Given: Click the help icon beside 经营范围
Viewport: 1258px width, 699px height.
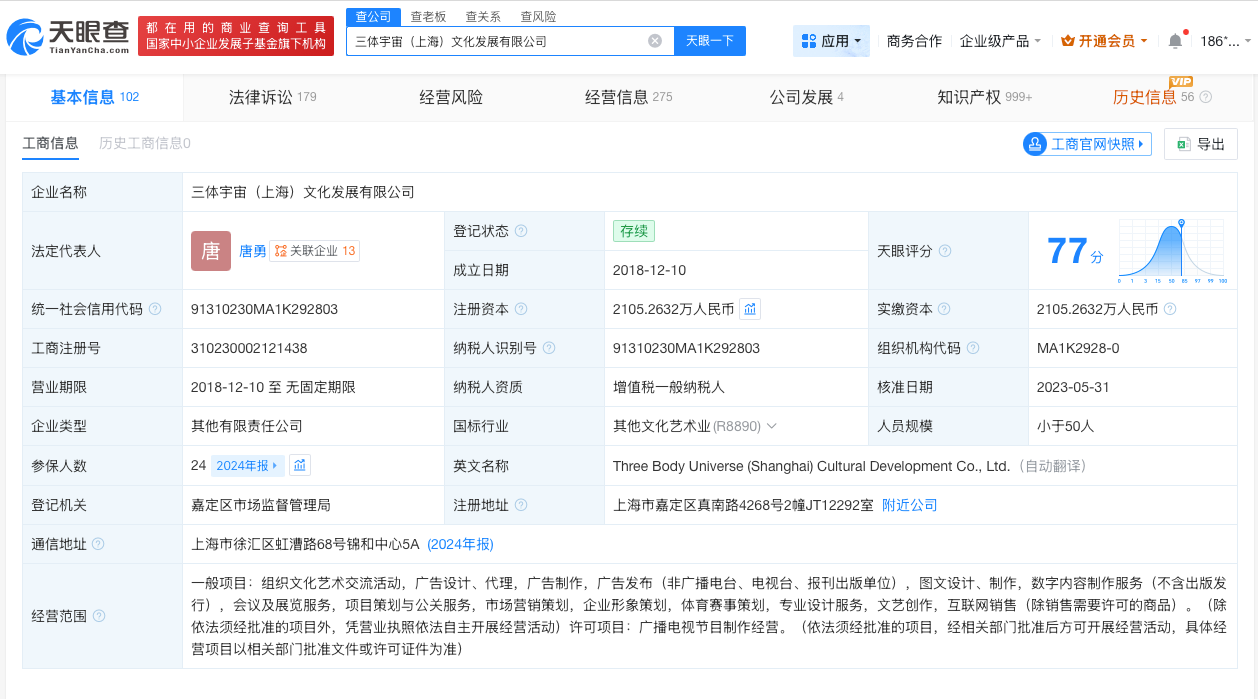Looking at the screenshot, I should (x=98, y=616).
